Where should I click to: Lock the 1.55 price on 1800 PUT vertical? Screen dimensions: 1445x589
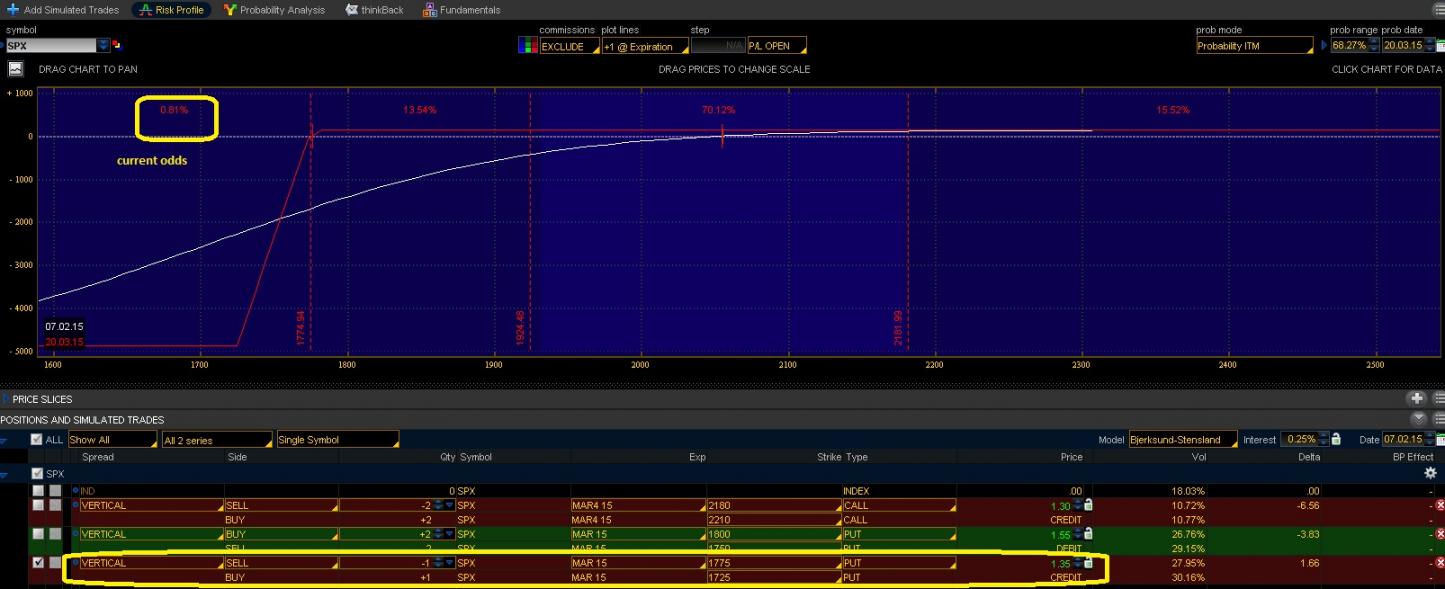(x=1088, y=534)
